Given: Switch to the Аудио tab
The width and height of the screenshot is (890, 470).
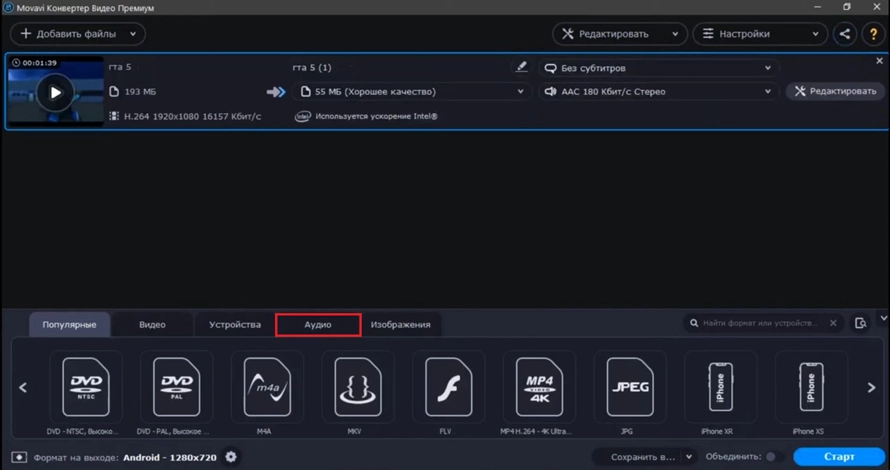Looking at the screenshot, I should tap(318, 325).
